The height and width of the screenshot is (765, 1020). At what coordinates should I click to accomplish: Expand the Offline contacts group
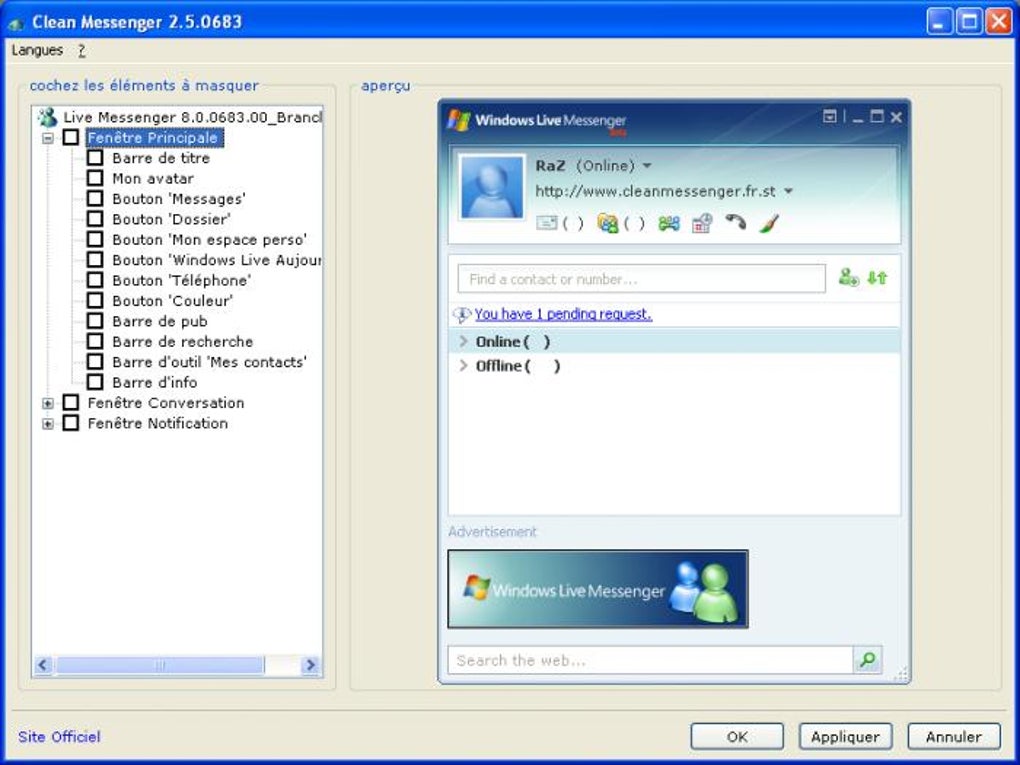[463, 365]
